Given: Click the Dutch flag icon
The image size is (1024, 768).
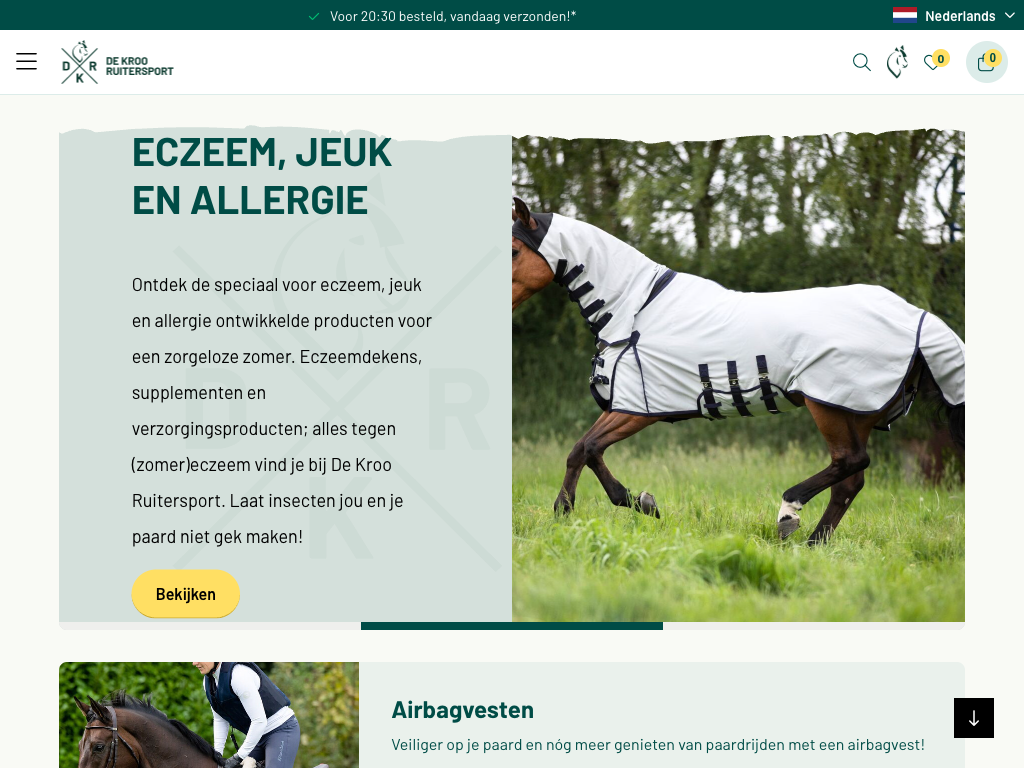Looking at the screenshot, I should (x=904, y=15).
